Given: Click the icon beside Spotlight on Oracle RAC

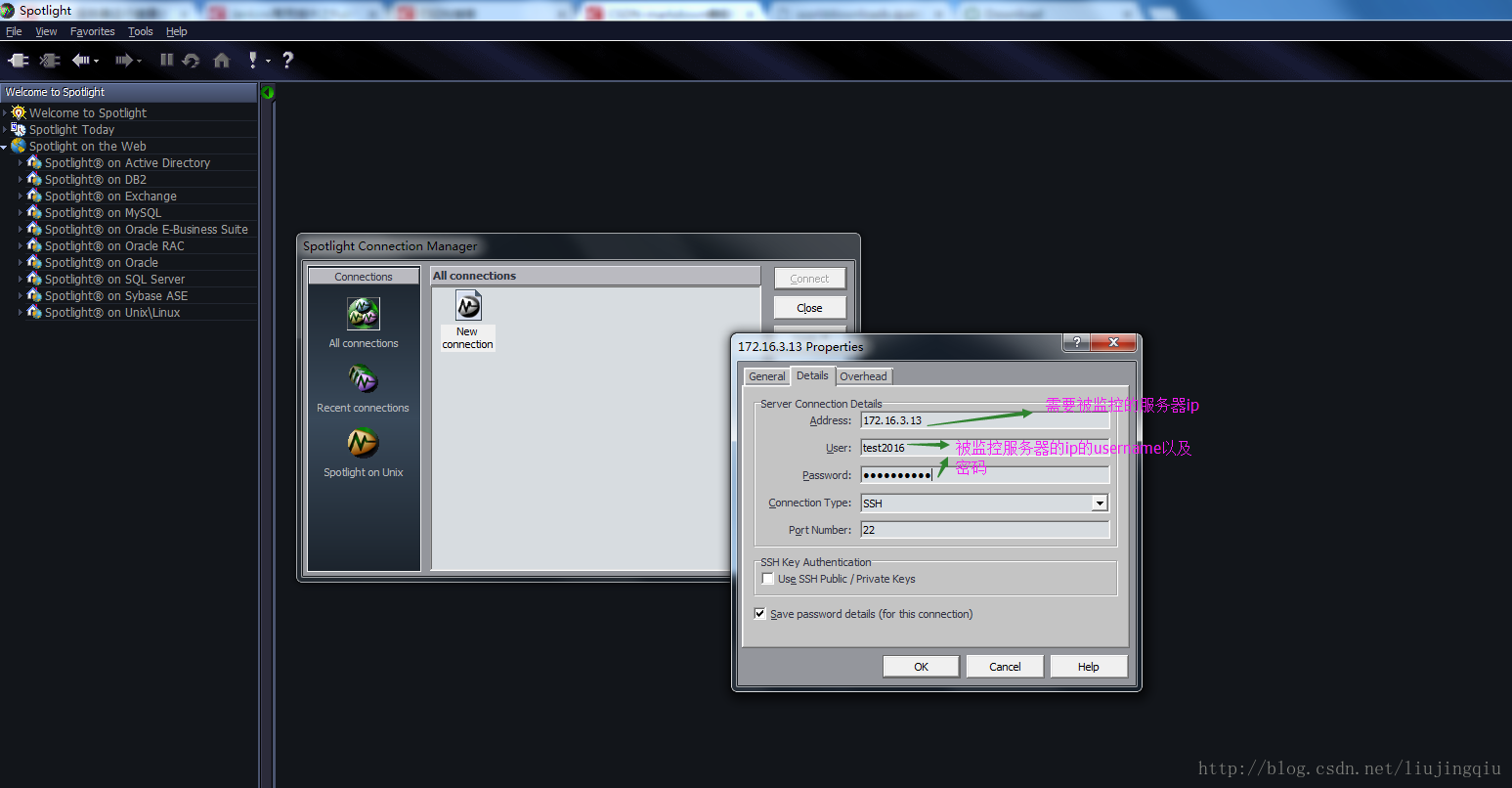Looking at the screenshot, I should pos(34,245).
